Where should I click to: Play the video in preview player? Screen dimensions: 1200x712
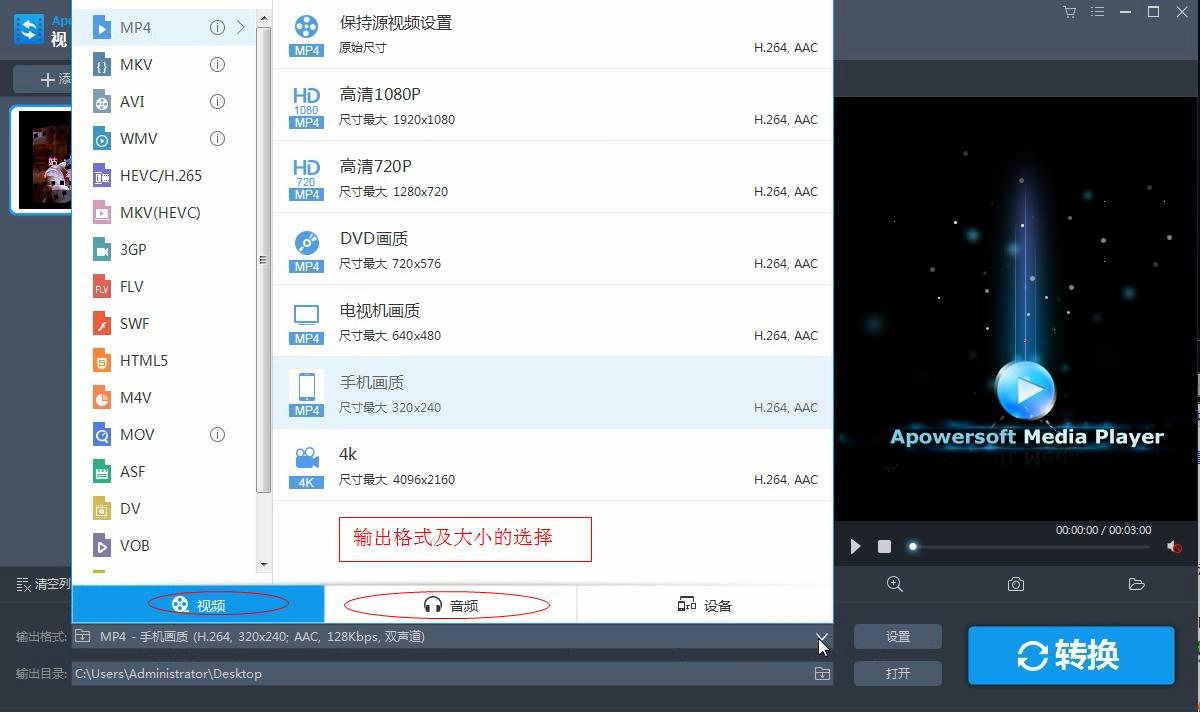(855, 546)
